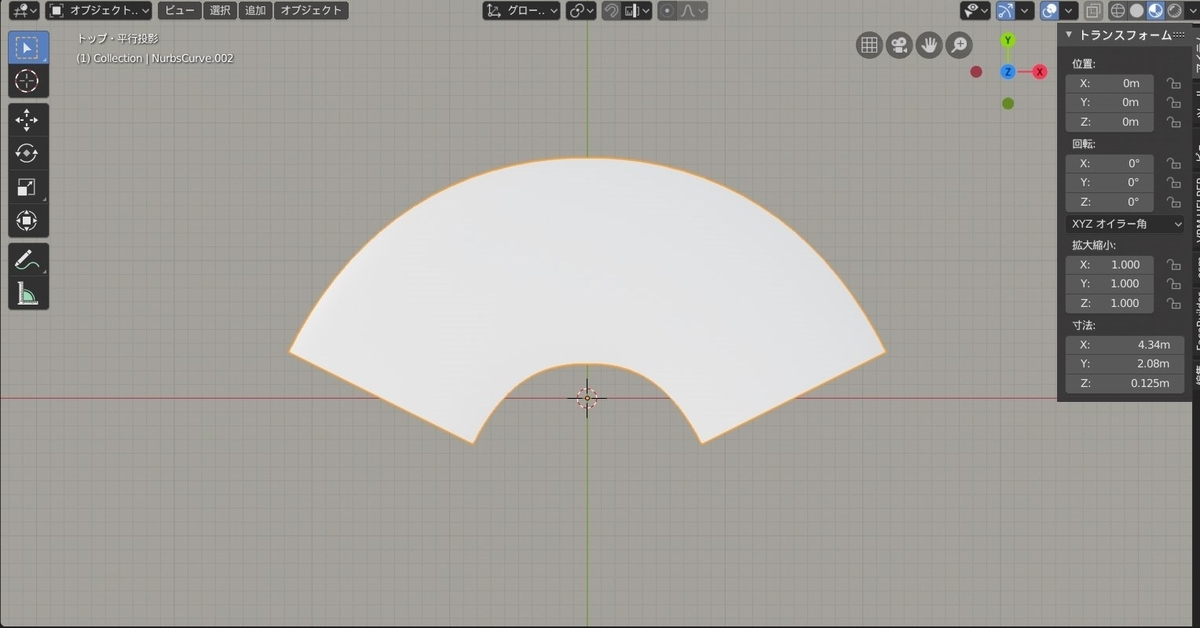This screenshot has height=628, width=1200.
Task: Open the 追加 menu
Action: (255, 11)
